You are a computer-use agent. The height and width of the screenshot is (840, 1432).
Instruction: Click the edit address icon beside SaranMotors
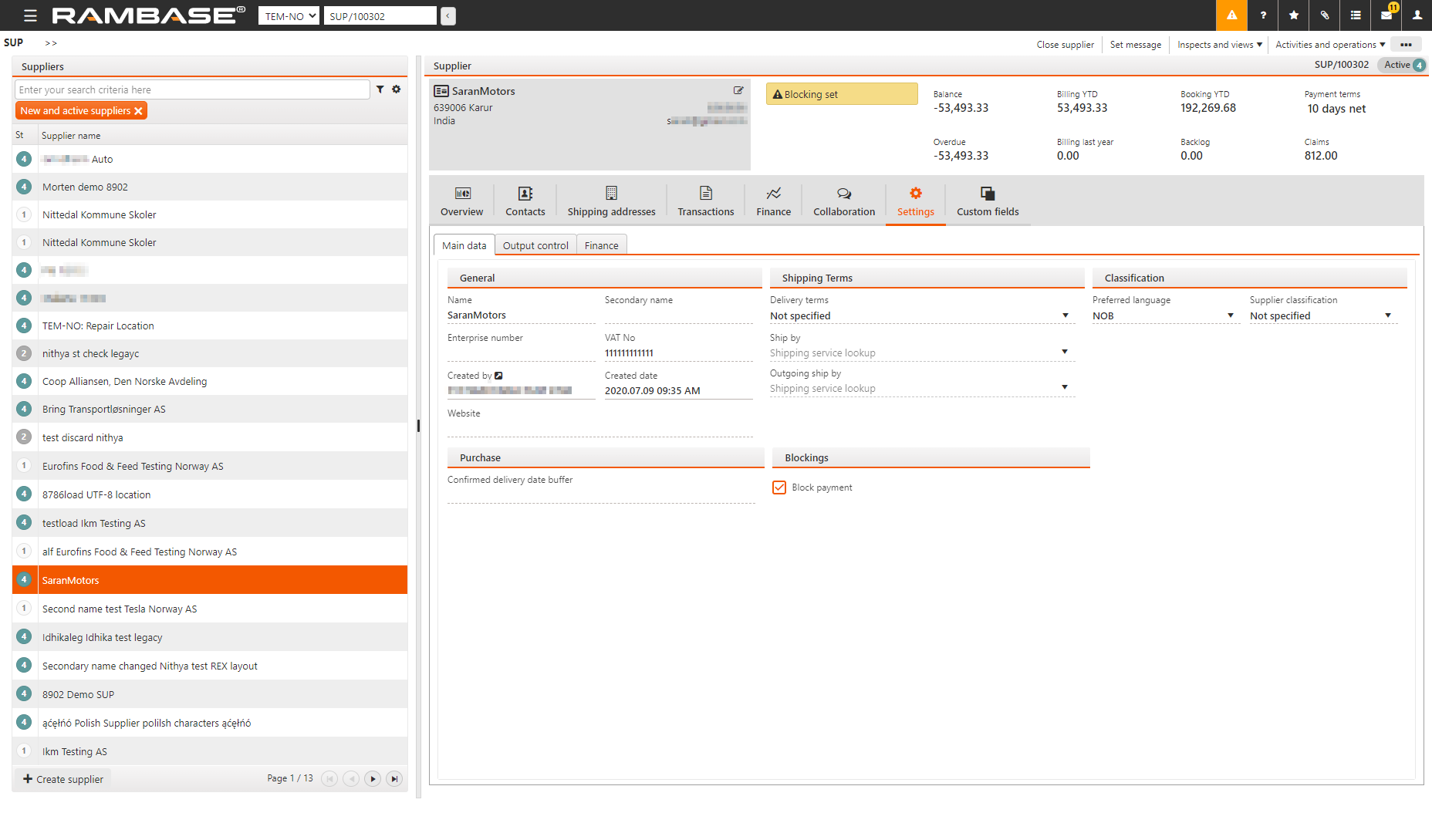(x=738, y=90)
